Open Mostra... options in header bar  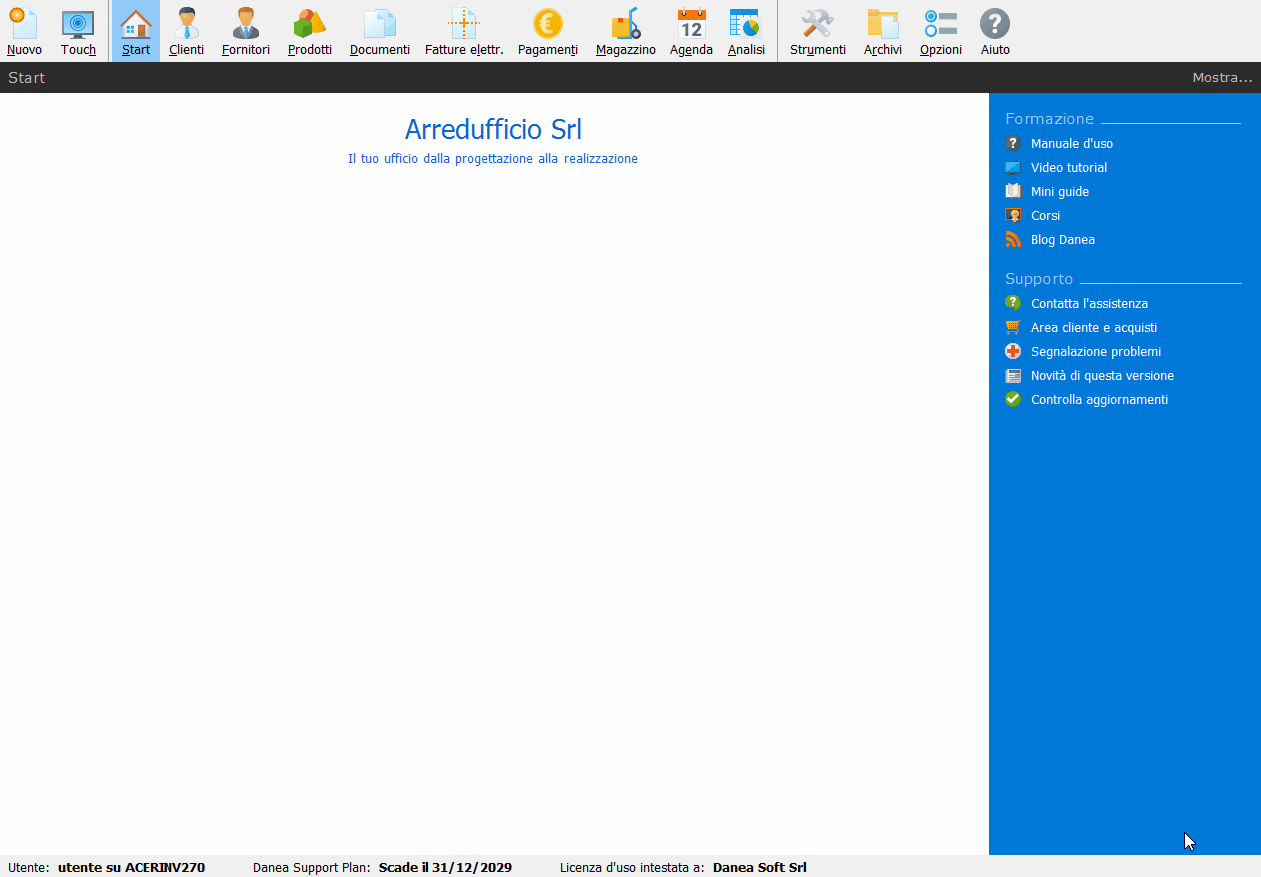1222,77
